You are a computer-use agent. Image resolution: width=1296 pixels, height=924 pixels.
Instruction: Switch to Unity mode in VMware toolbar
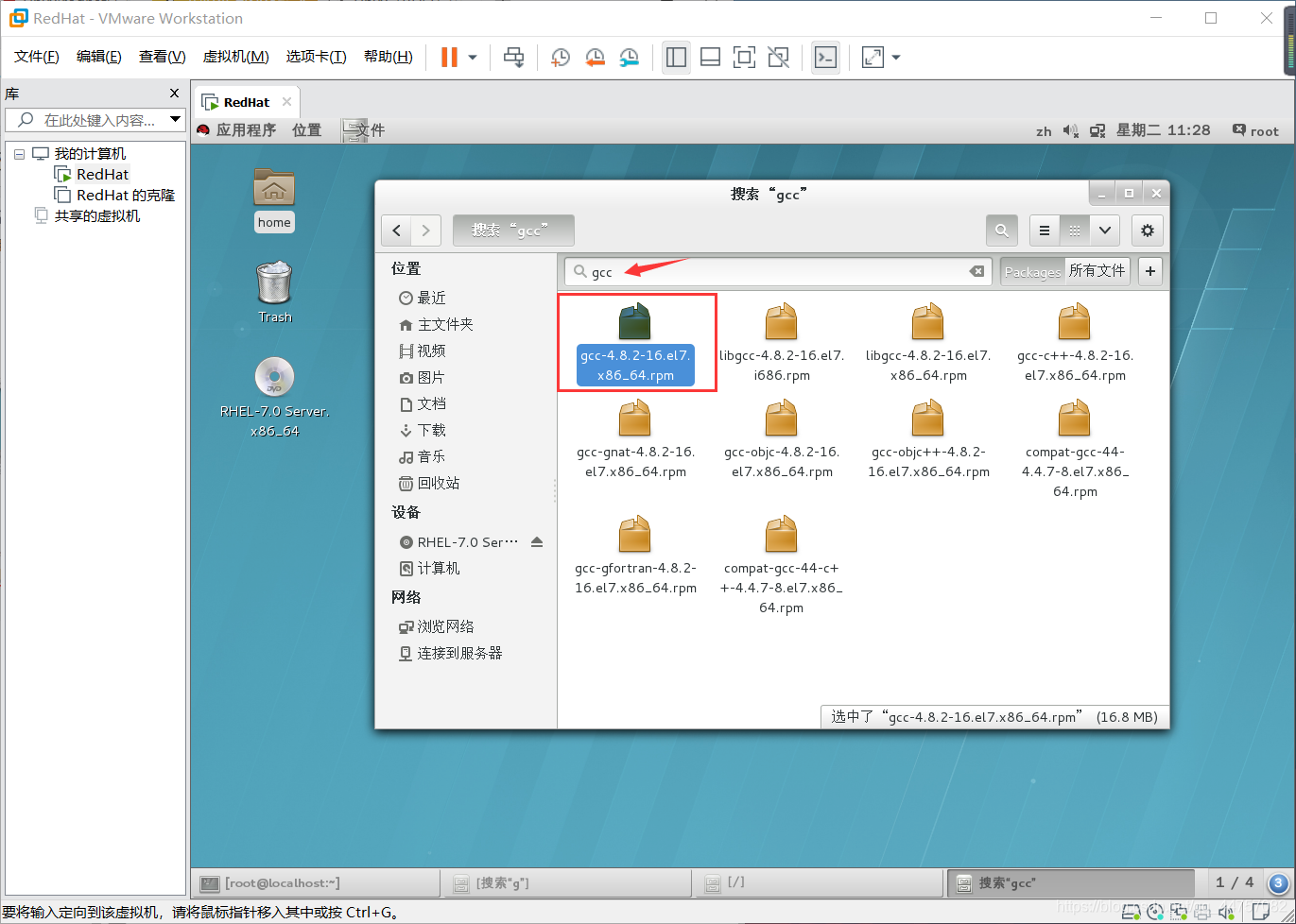(778, 58)
